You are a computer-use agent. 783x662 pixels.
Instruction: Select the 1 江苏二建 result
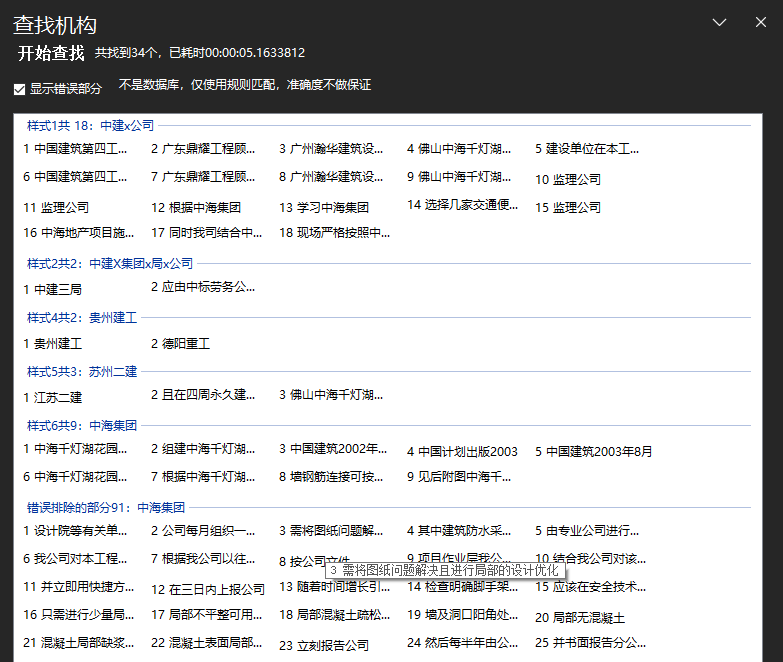(52, 397)
